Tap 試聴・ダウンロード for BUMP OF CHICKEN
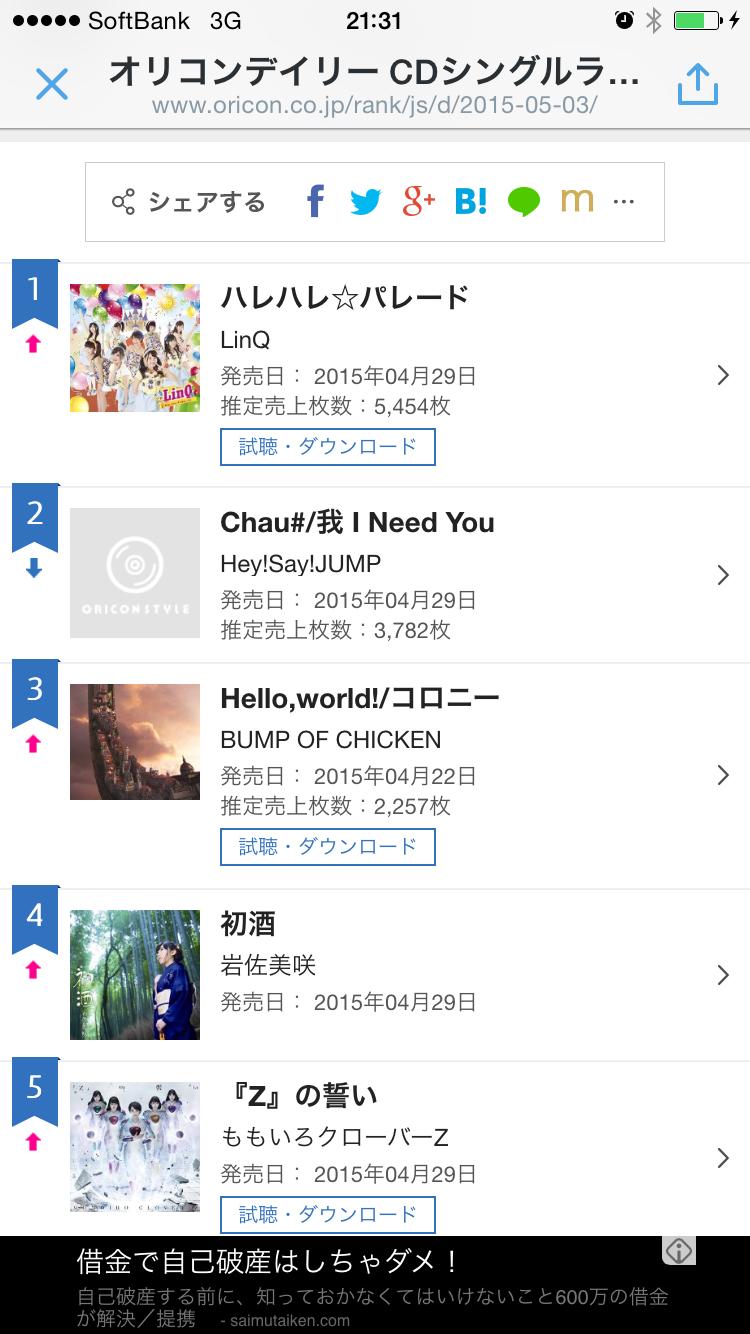The width and height of the screenshot is (750, 1334). point(328,847)
